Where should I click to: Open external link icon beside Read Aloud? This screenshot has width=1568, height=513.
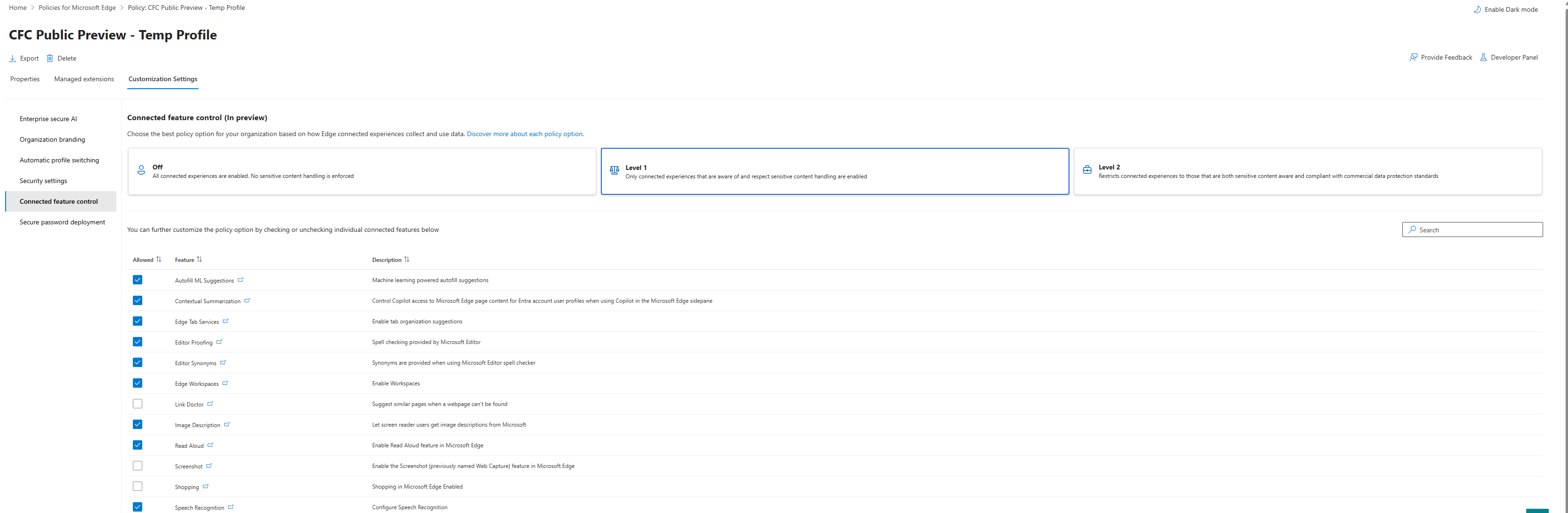(x=210, y=445)
